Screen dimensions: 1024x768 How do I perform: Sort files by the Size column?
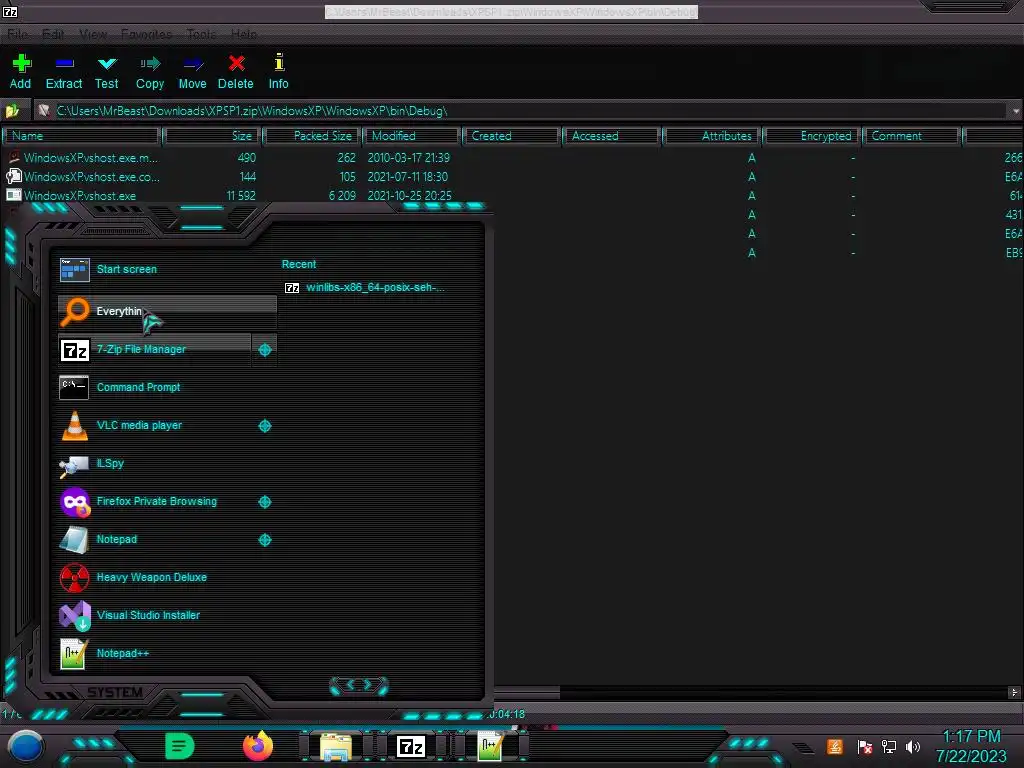click(x=212, y=136)
